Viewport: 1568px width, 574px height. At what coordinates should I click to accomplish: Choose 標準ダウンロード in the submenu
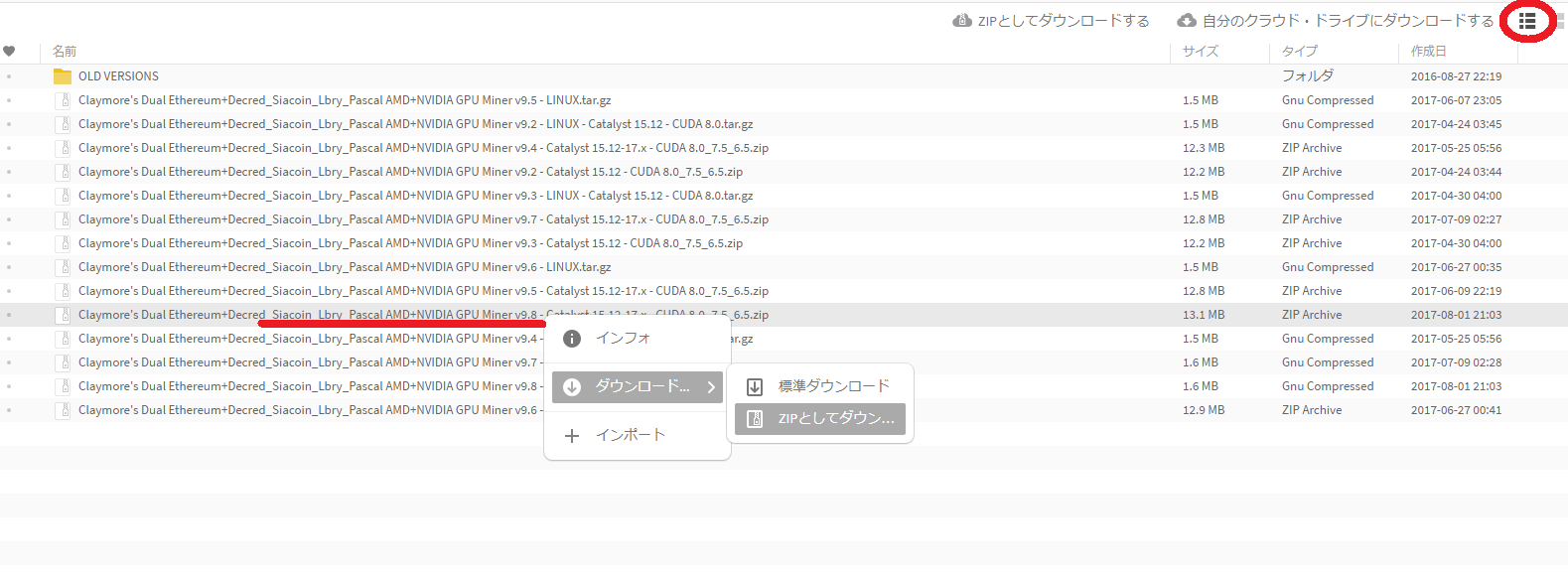point(820,386)
